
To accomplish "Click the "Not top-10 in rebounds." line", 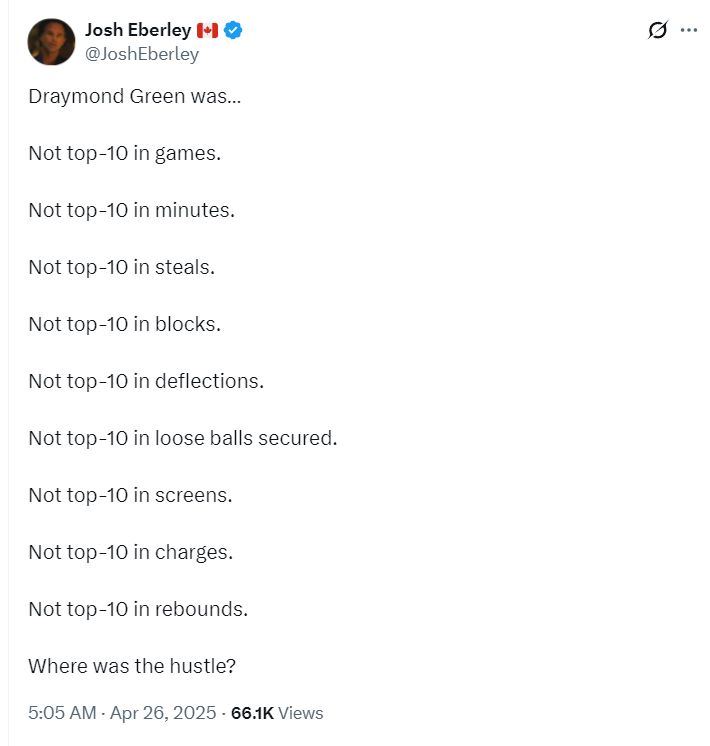I will 138,609.
